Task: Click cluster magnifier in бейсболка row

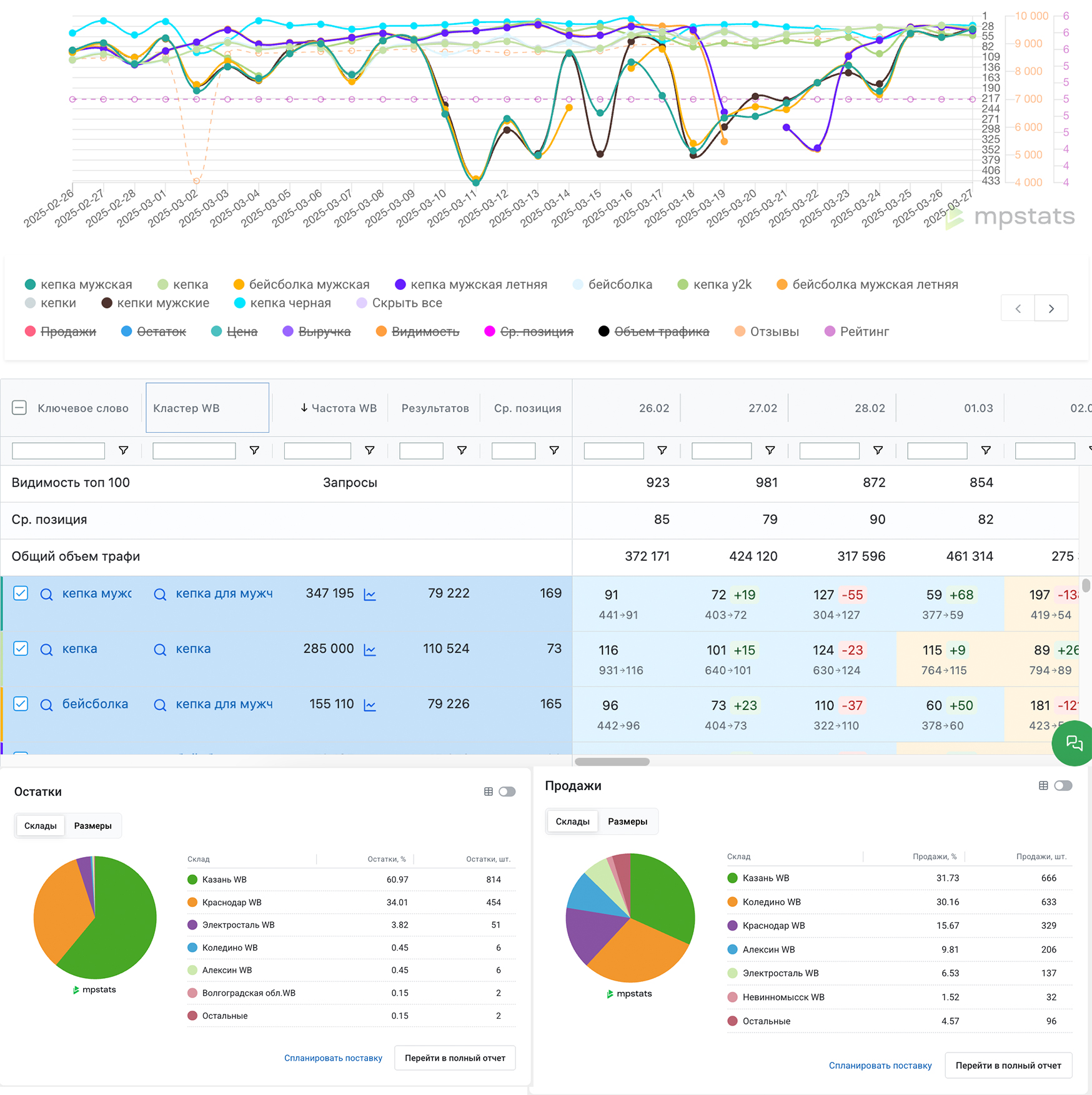Action: tap(160, 705)
